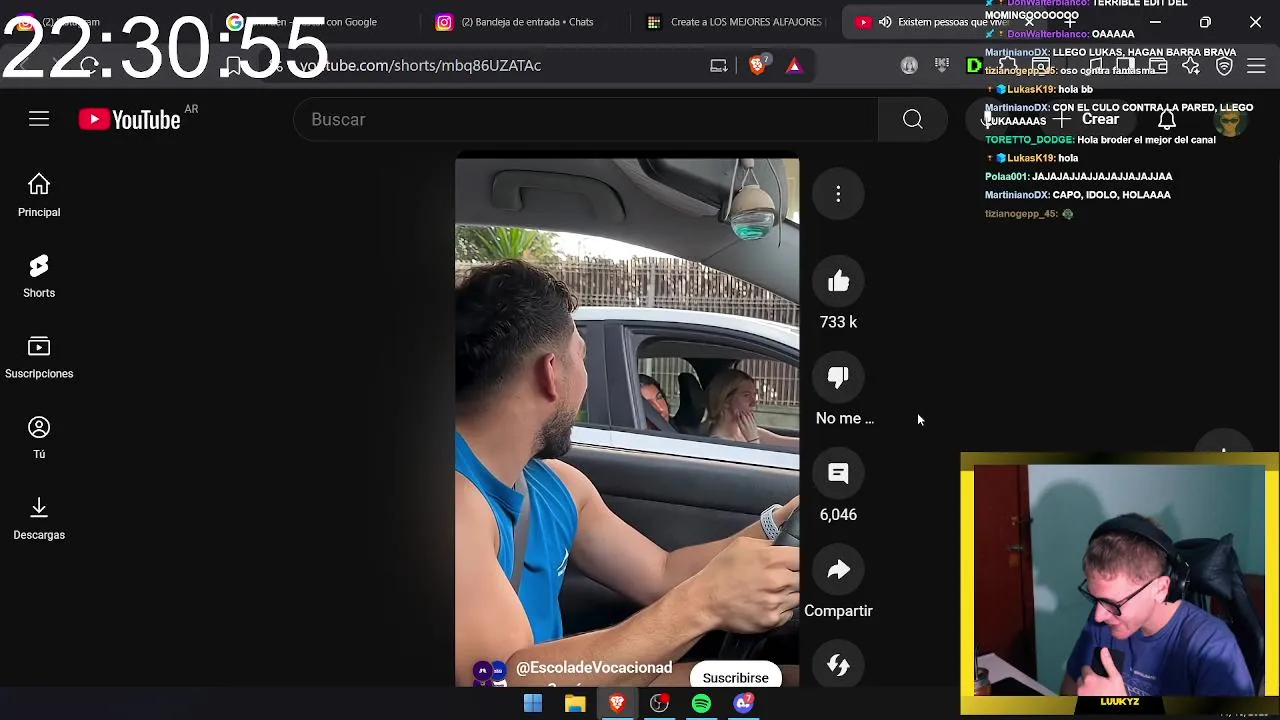This screenshot has height=720, width=1280.
Task: Click the 6,046 comment count
Action: (838, 514)
